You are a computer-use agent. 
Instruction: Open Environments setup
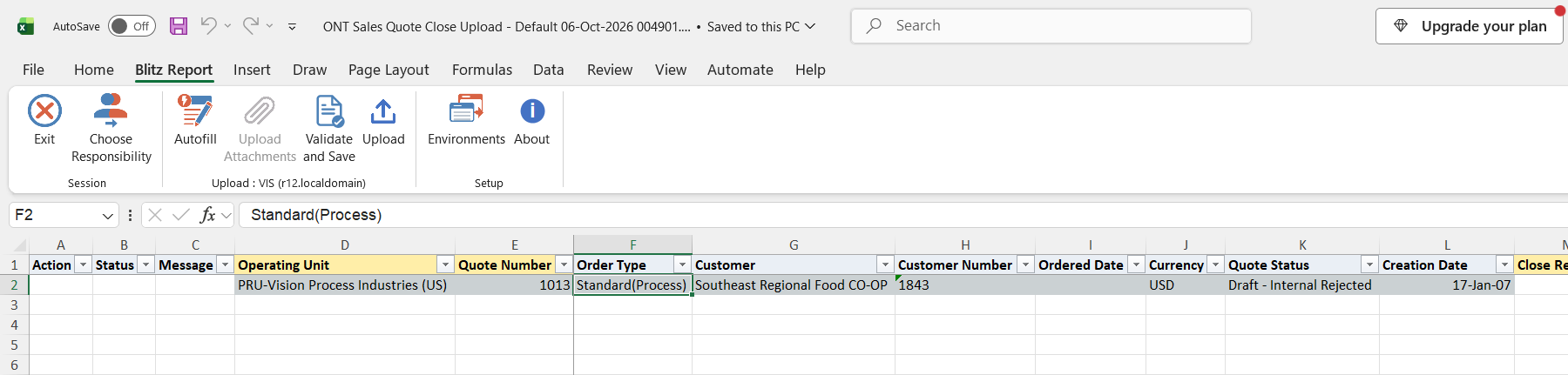coord(466,120)
